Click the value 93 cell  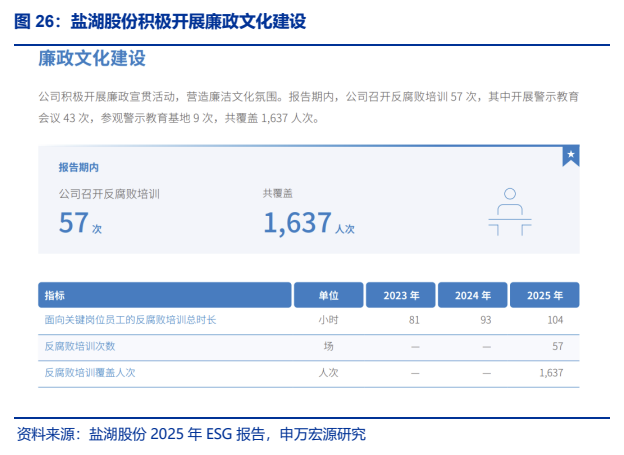click(486, 320)
